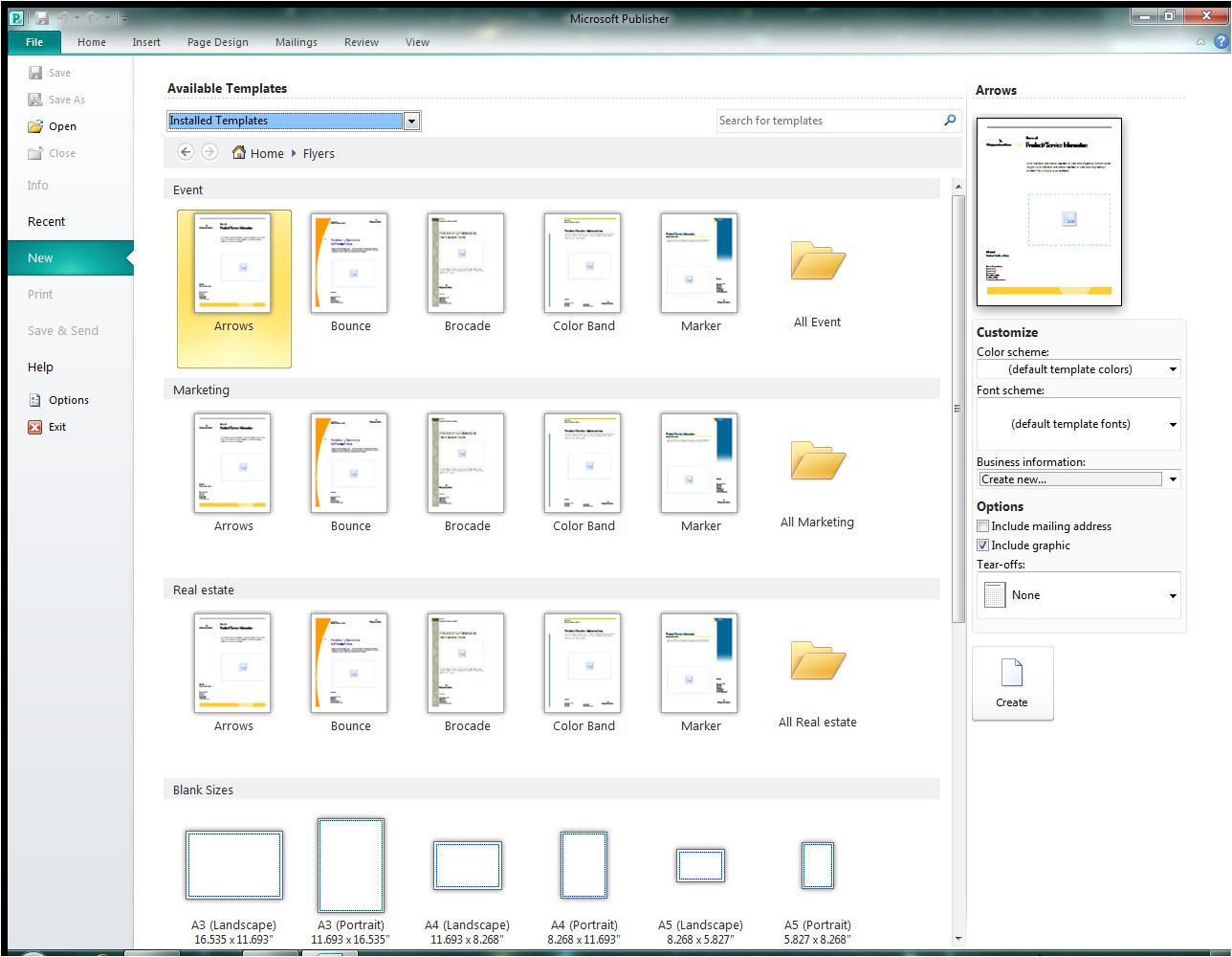This screenshot has width=1232, height=957.
Task: Click the red Exit icon
Action: [x=35, y=427]
